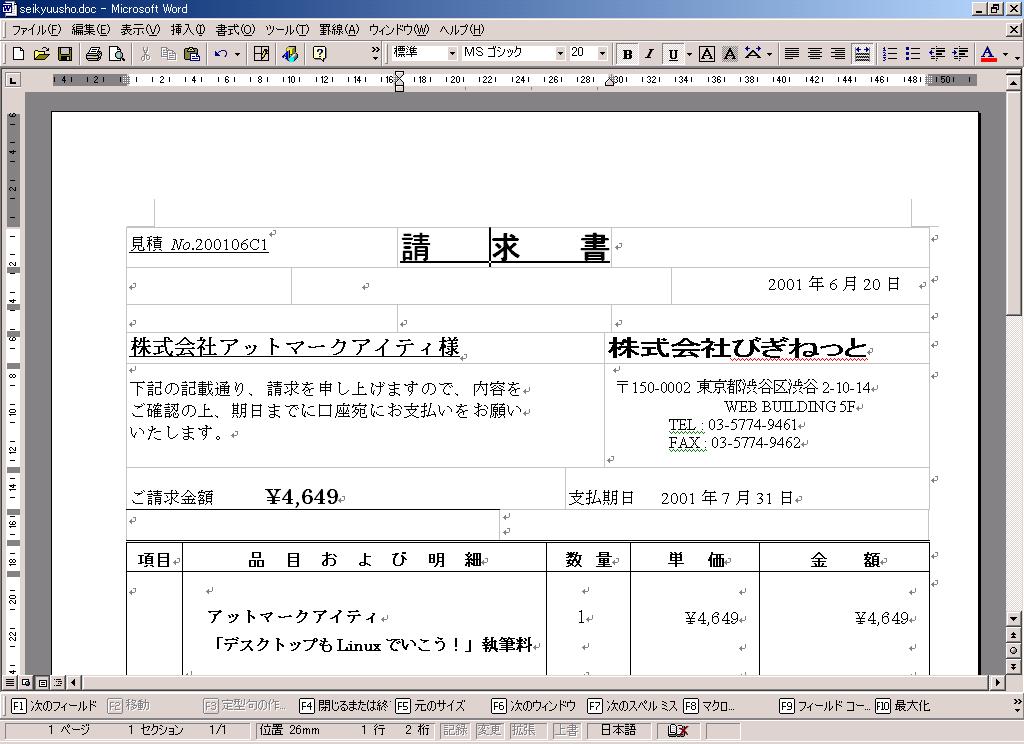
Task: Open the Office Assistant help icon
Action: 319,54
